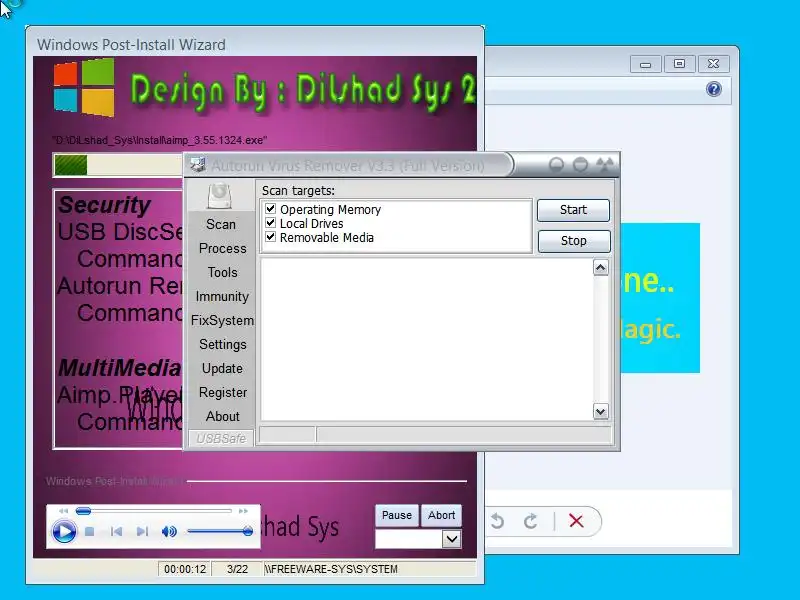
Task: Click the \\FREEWARE-SYS\SYSTEM status text
Action: 331,569
